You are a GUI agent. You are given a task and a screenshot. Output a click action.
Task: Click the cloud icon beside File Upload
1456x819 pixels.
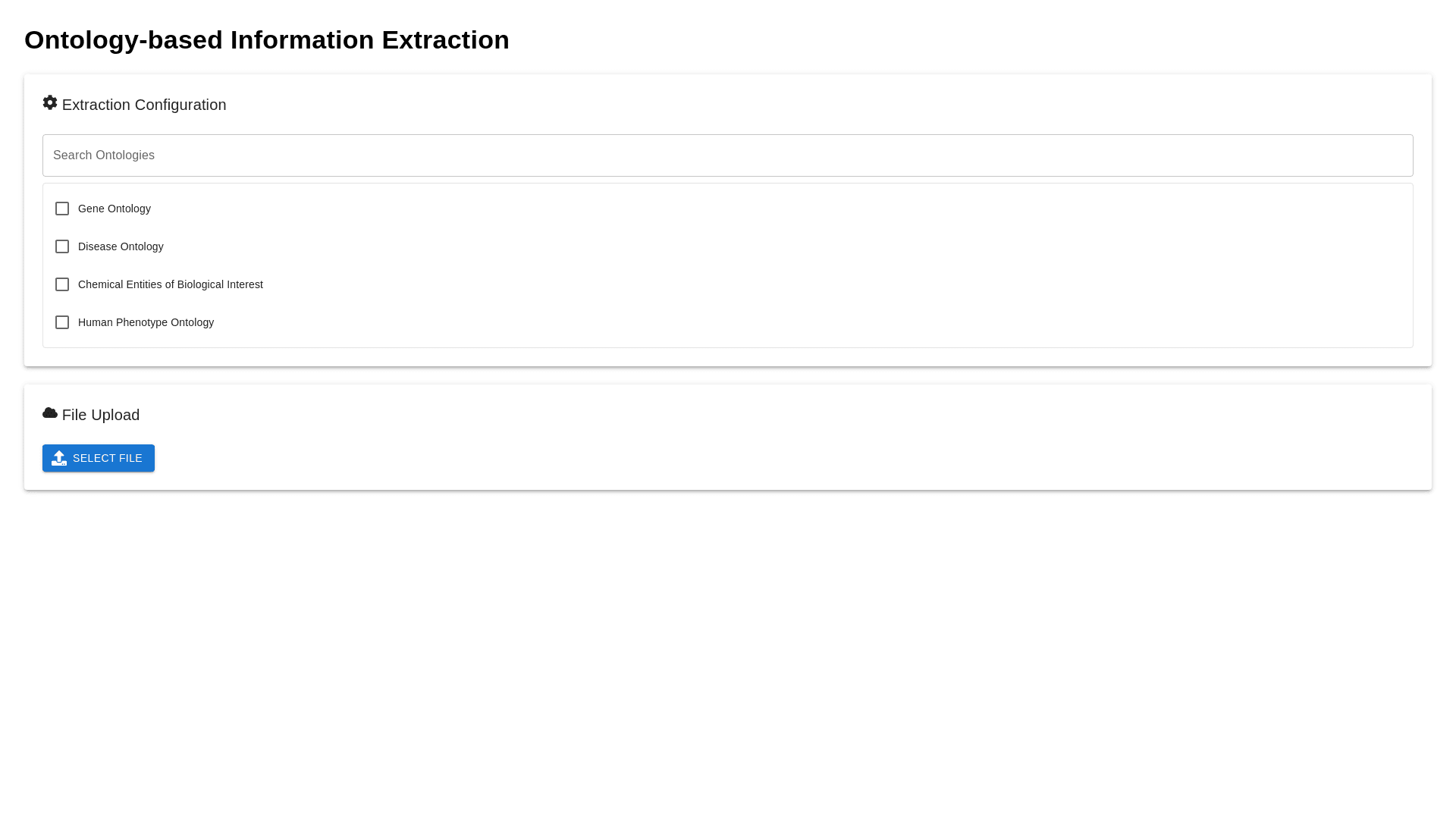pyautogui.click(x=50, y=413)
